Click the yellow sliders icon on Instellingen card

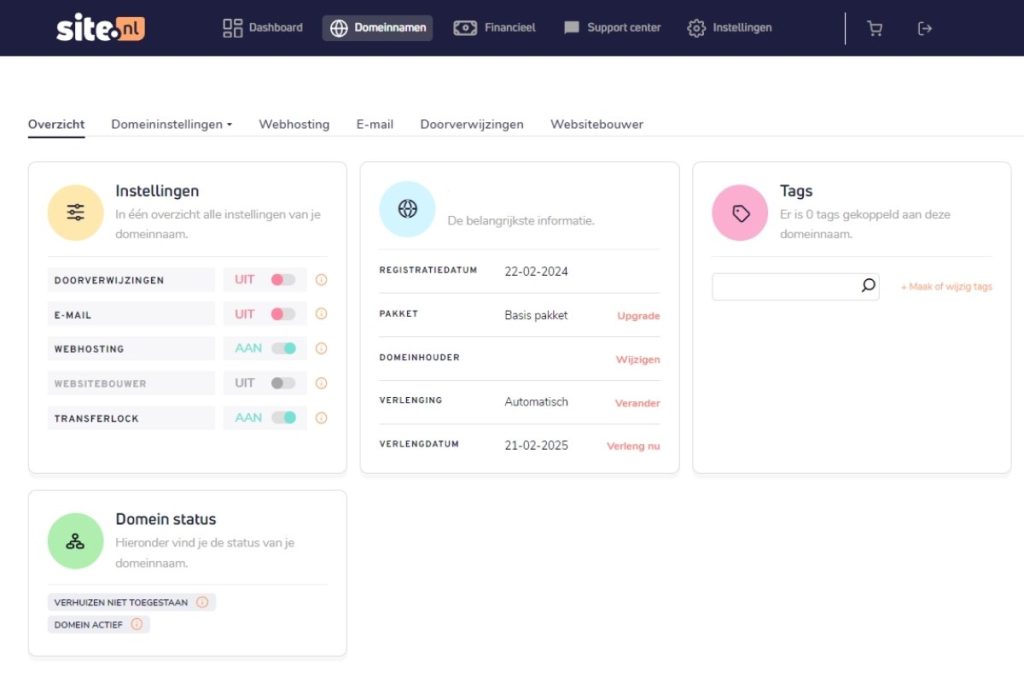tap(75, 212)
